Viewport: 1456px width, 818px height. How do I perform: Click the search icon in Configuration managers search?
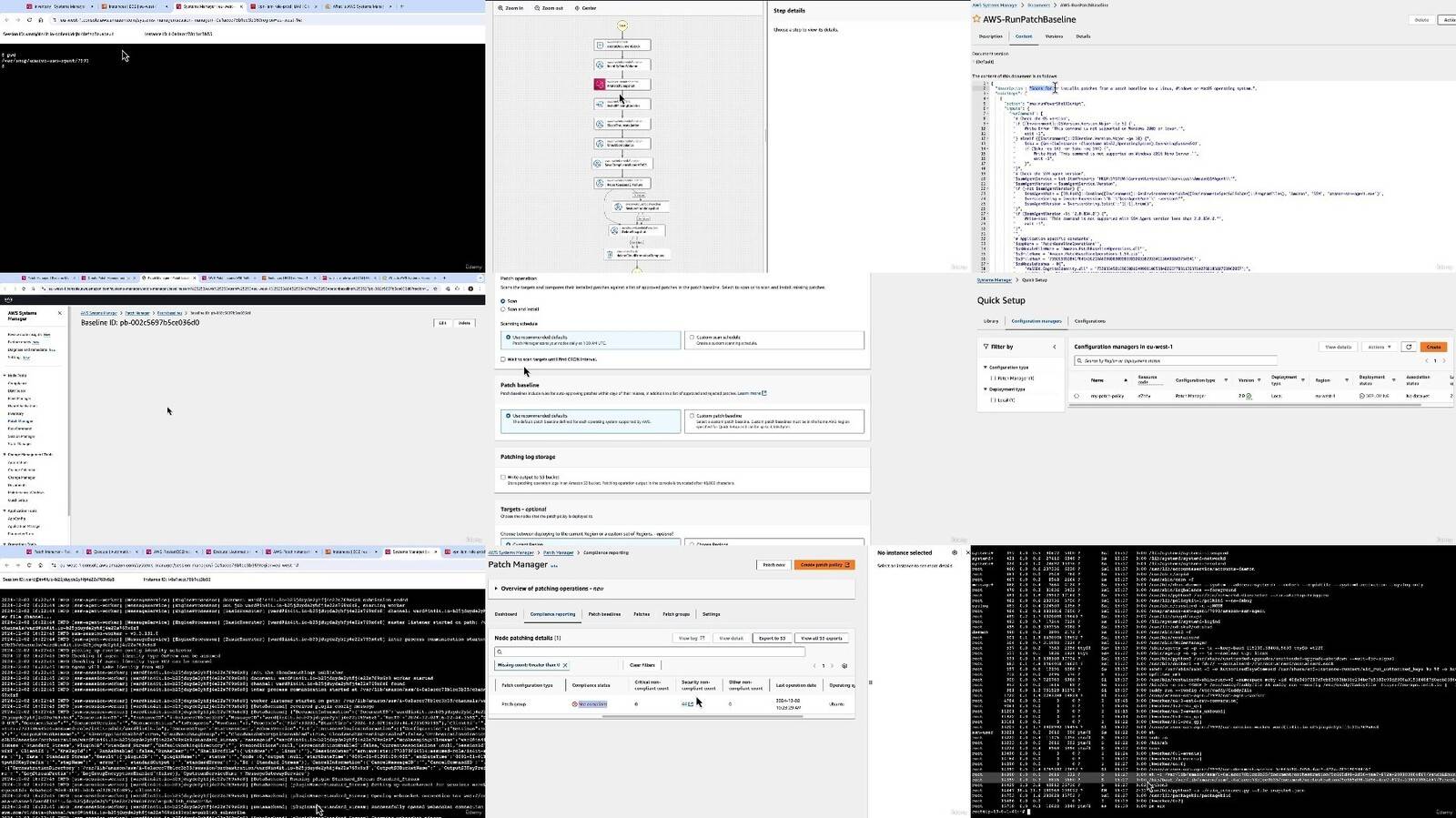1079,361
